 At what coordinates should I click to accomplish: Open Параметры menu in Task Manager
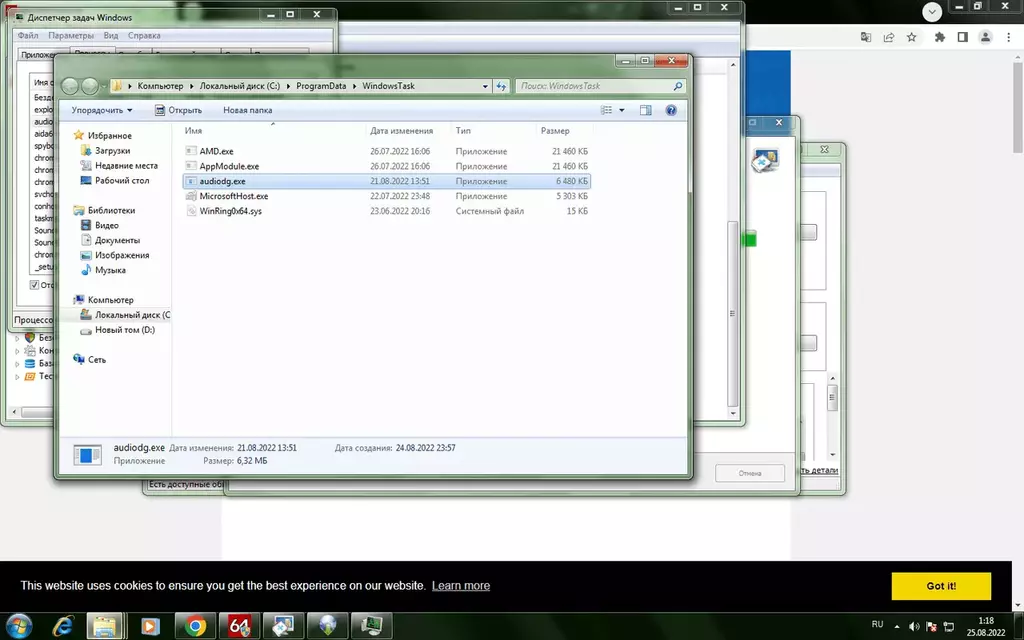click(x=71, y=35)
